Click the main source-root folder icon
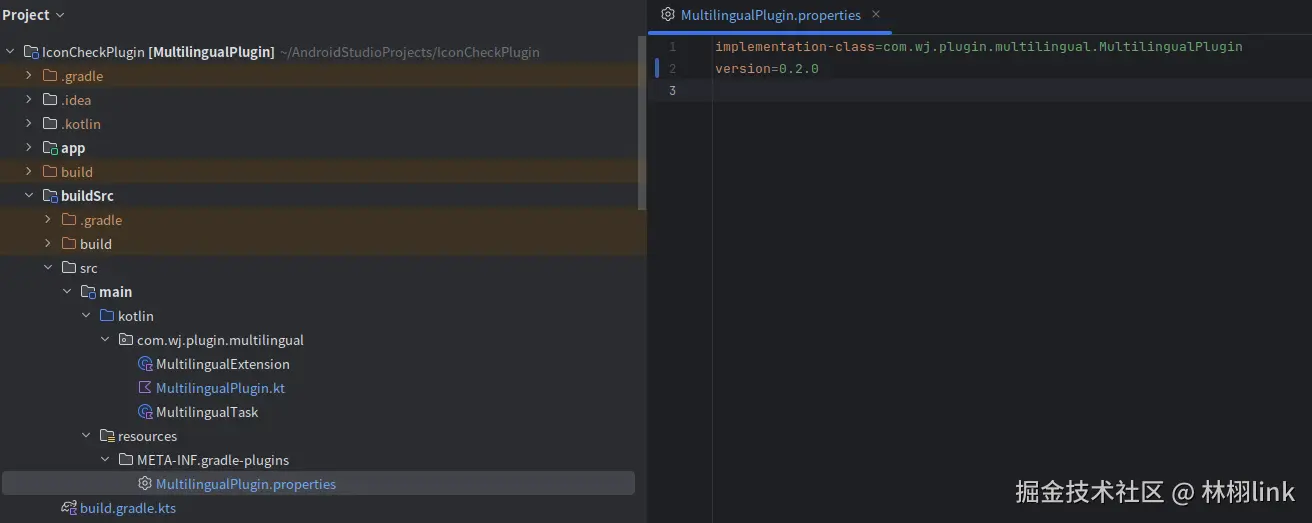 [88, 292]
